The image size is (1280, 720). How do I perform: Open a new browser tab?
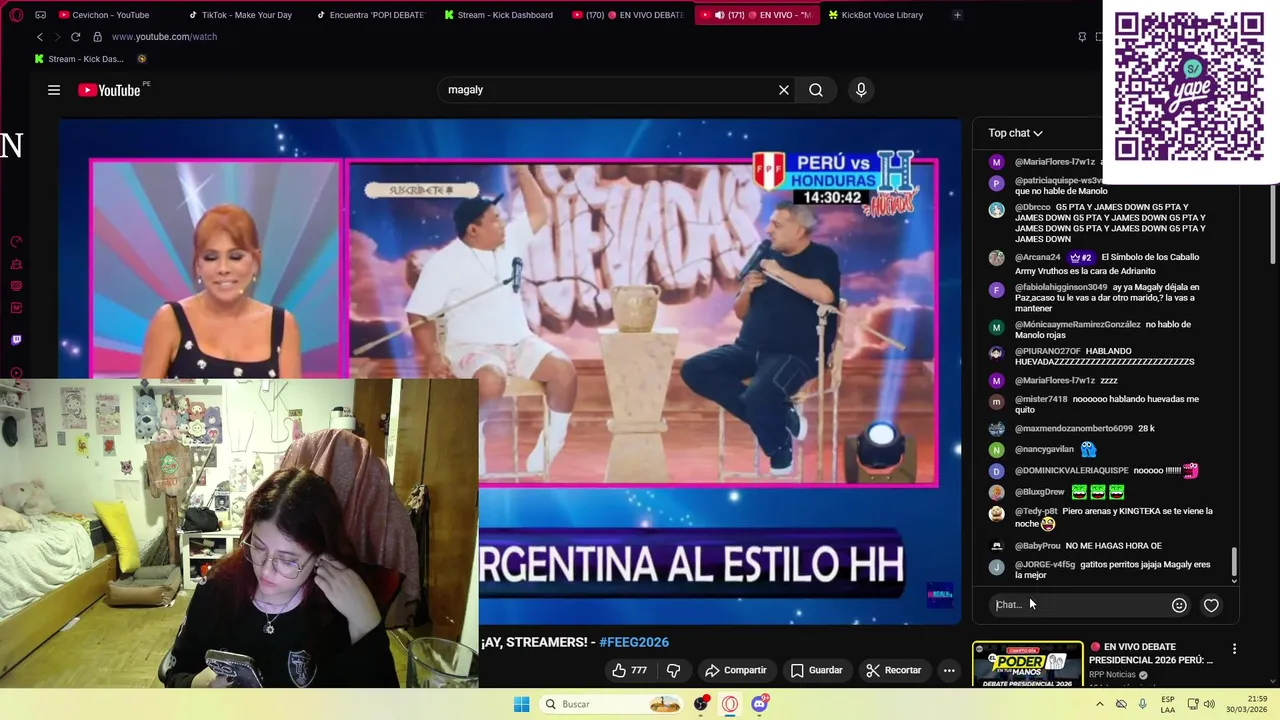pyautogui.click(x=957, y=15)
